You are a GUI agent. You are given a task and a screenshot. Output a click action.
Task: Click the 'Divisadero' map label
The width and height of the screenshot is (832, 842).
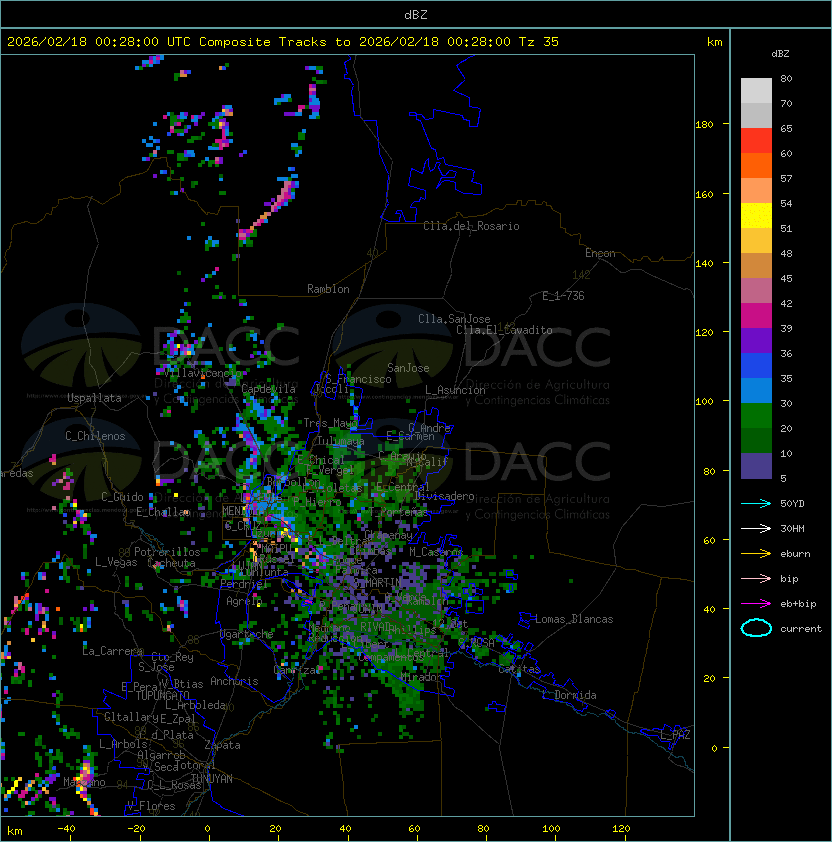(444, 496)
